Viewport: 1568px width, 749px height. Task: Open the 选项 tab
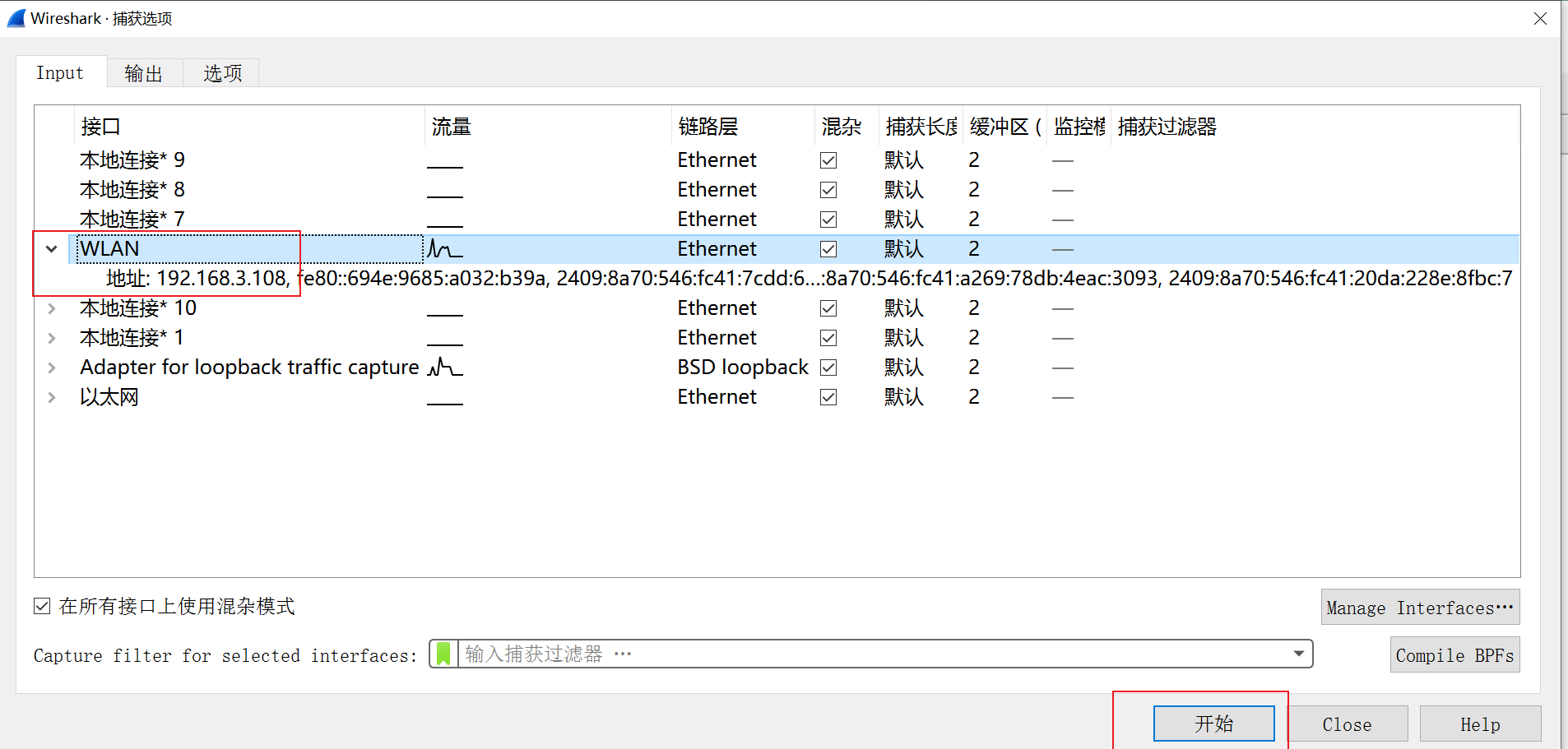(x=222, y=73)
